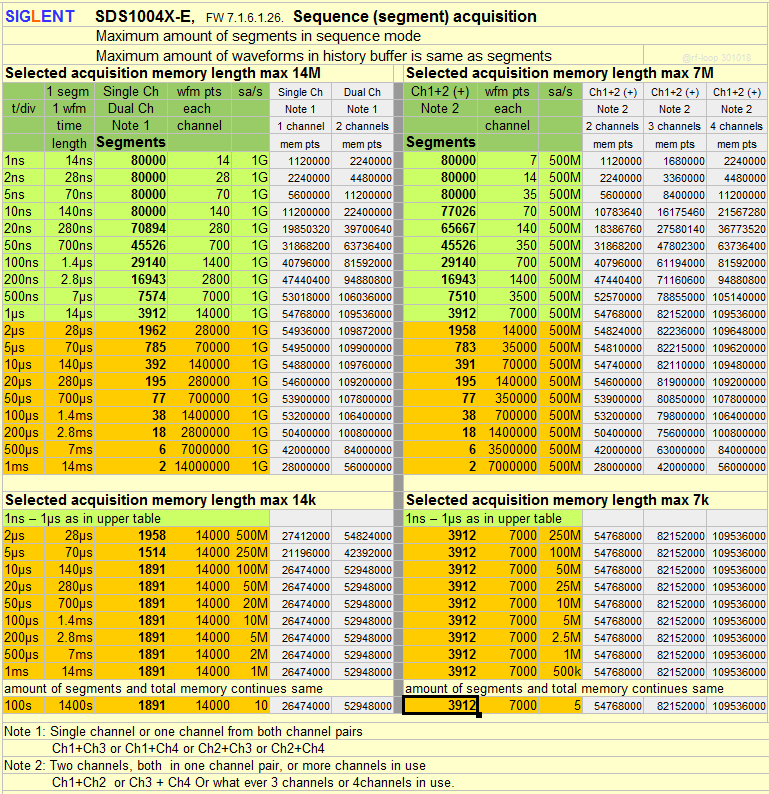The image size is (769, 794).
Task: Select segments cell 70894
Action: tap(131, 228)
